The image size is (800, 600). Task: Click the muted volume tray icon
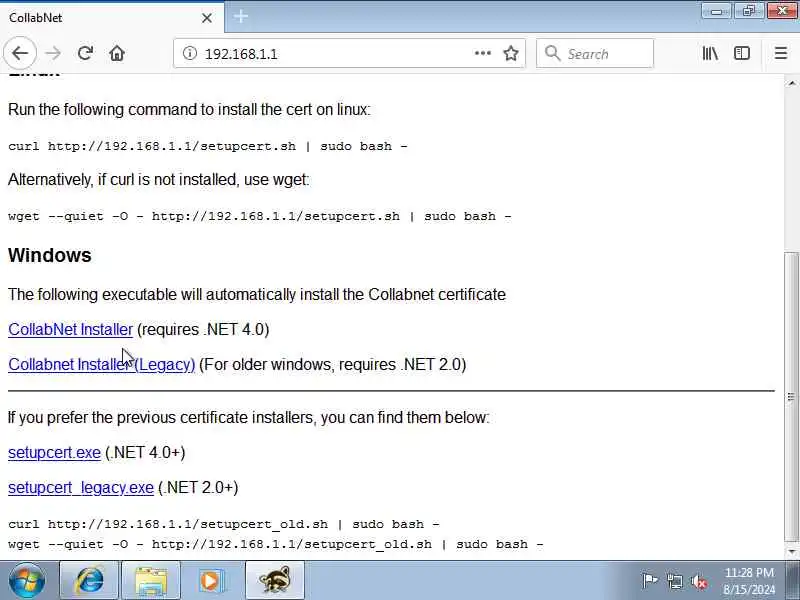699,581
